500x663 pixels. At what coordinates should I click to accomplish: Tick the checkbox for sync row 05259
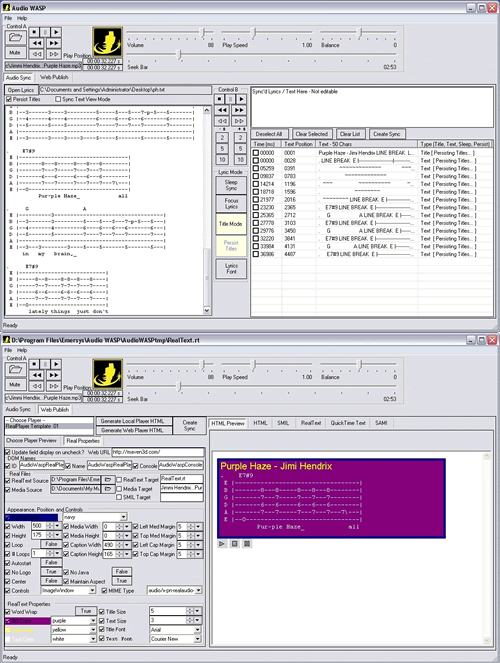256,168
